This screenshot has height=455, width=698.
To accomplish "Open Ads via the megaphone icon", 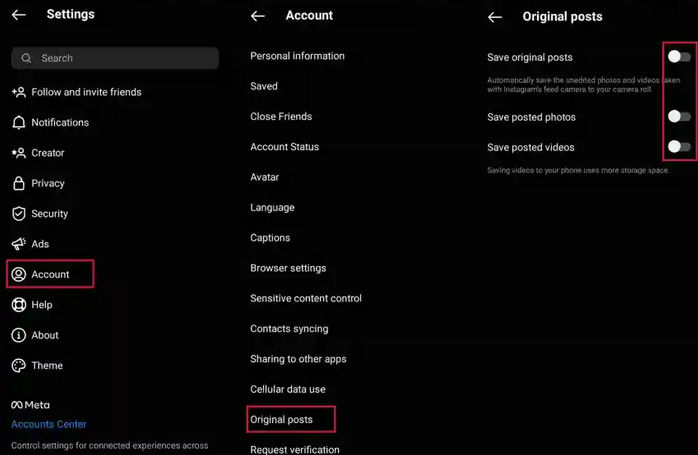I will (x=19, y=244).
